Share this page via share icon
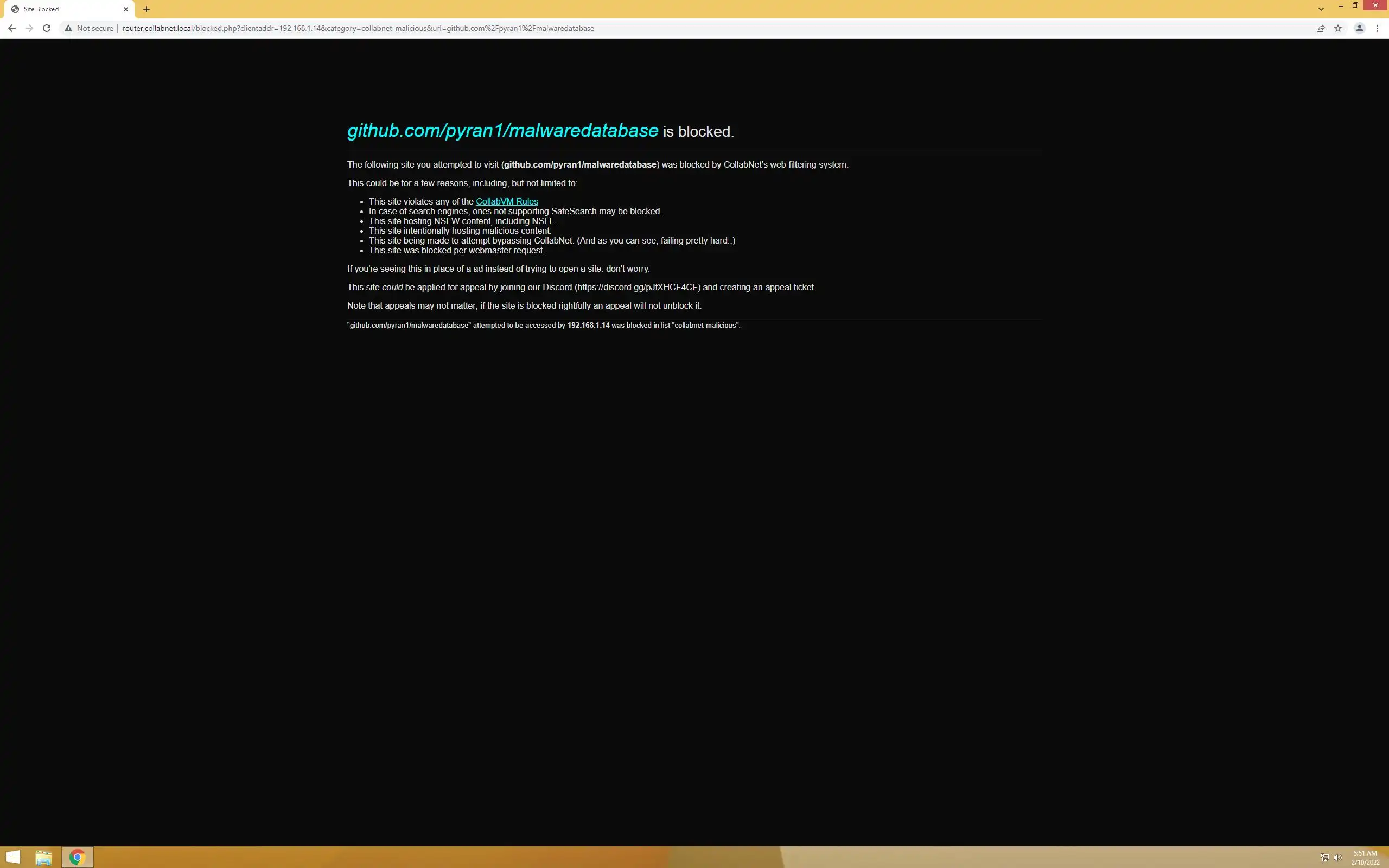The image size is (1389, 868). tap(1320, 28)
